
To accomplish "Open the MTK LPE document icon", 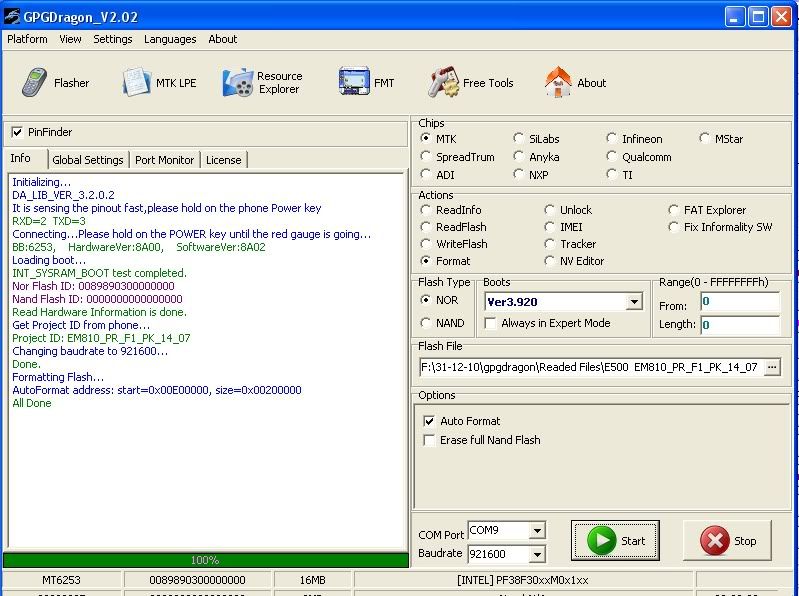I will point(136,83).
